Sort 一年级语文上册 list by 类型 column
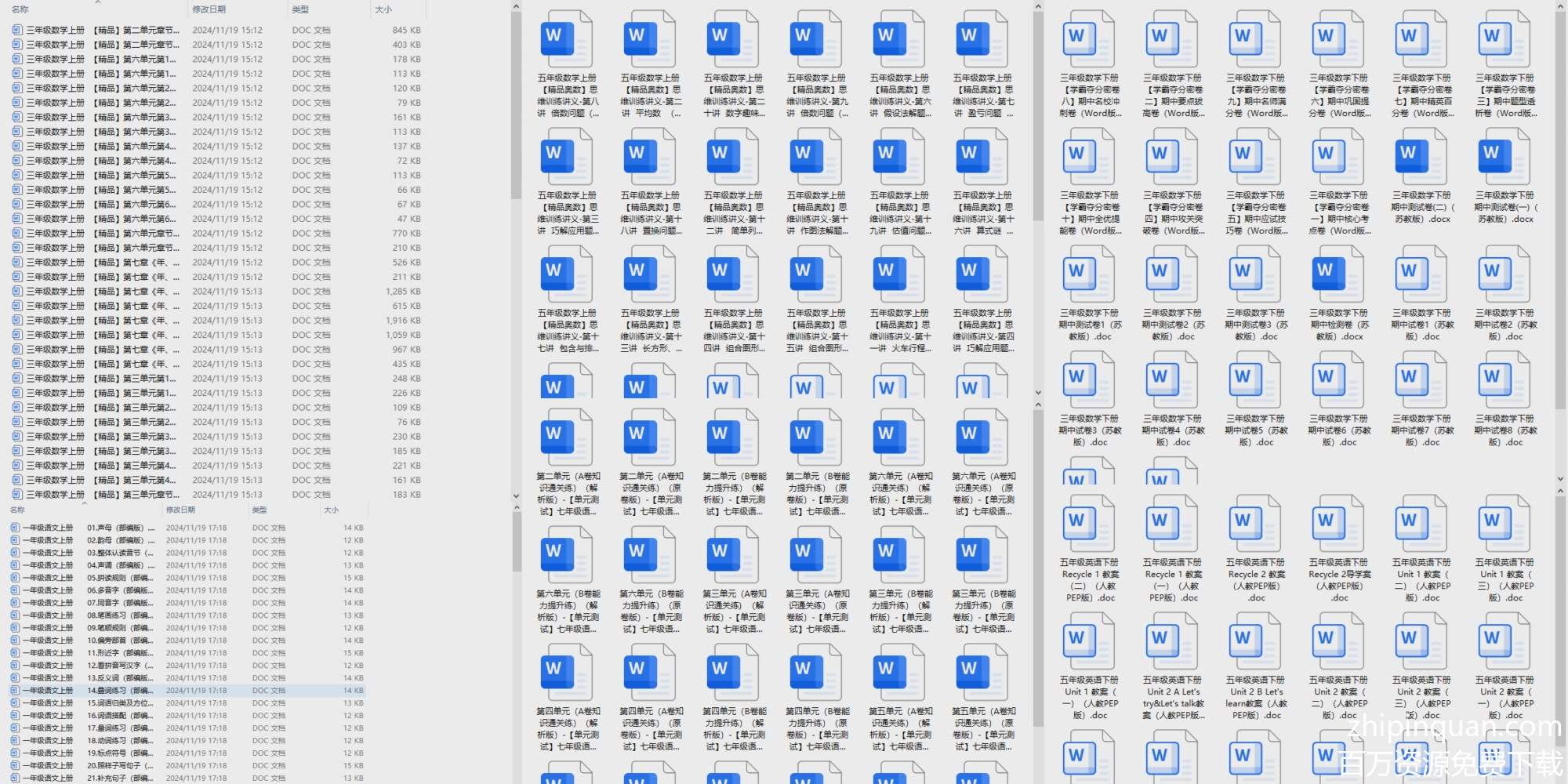This screenshot has height=784, width=1568. click(260, 510)
